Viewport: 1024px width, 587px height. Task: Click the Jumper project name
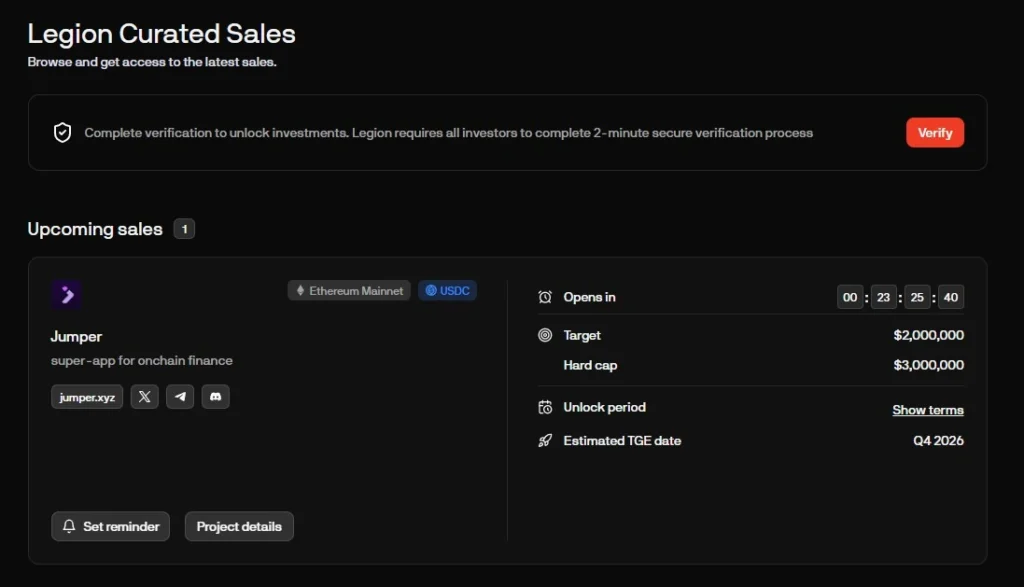(76, 336)
